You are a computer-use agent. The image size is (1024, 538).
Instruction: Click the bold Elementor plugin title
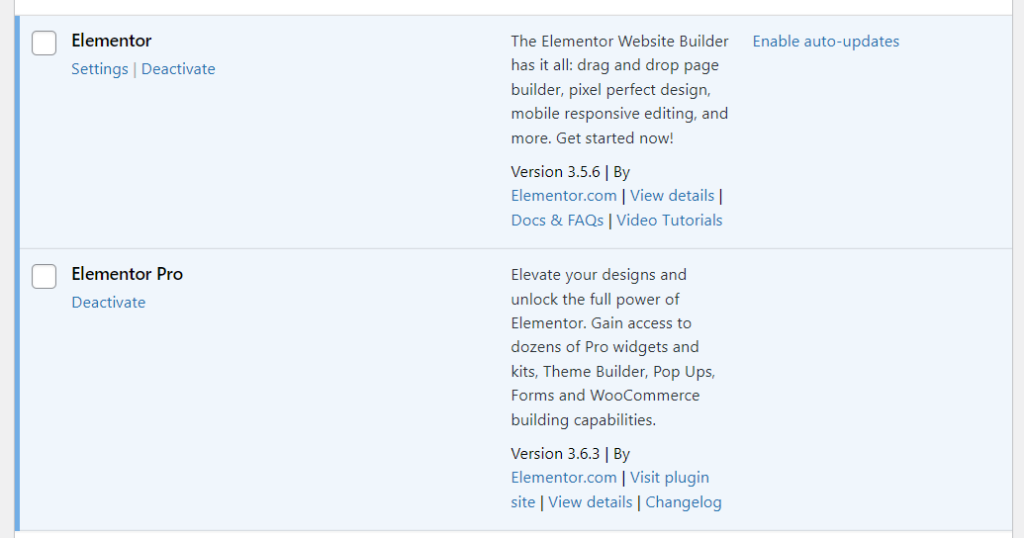pos(111,41)
